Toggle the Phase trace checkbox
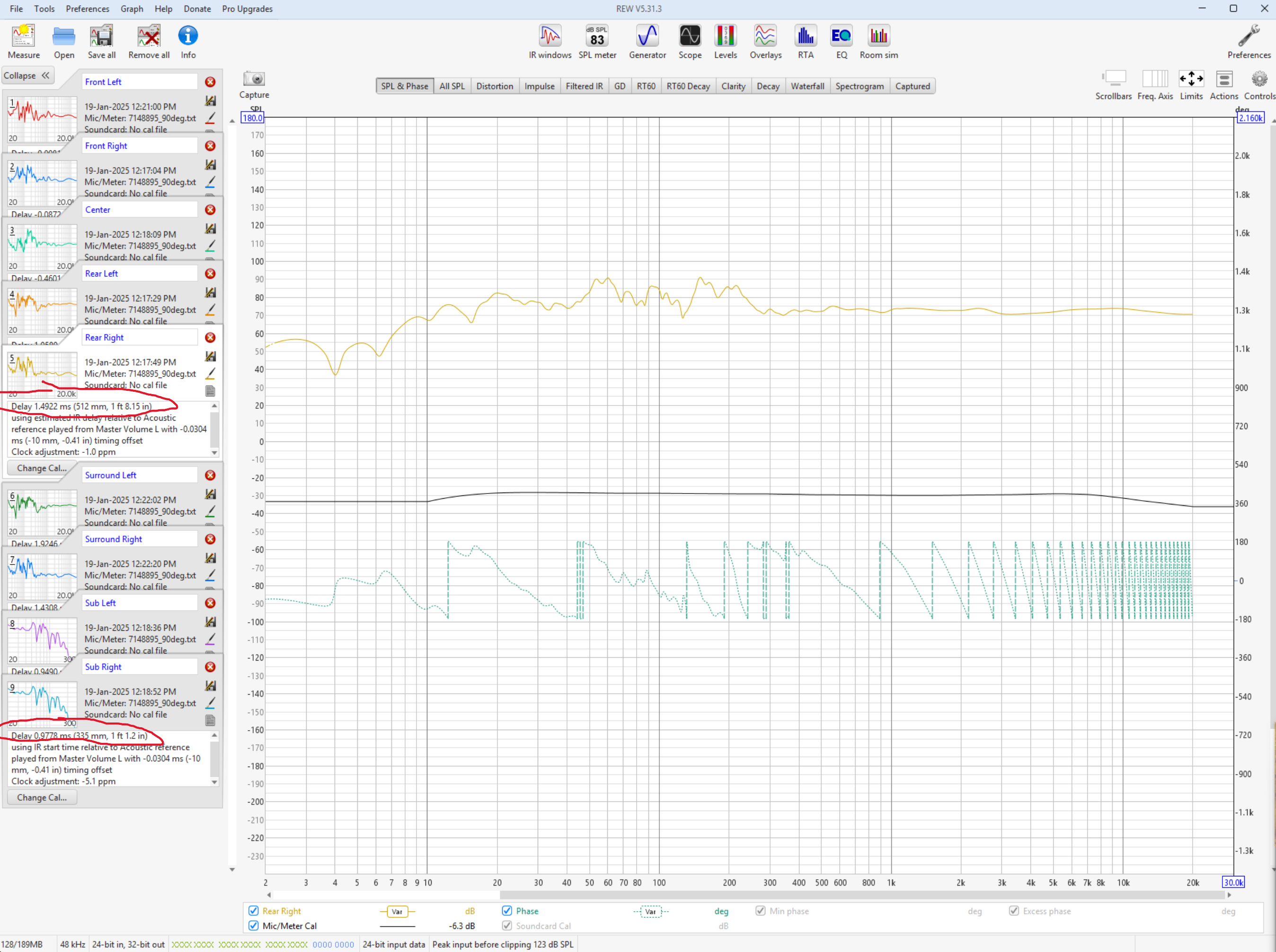 [506, 910]
